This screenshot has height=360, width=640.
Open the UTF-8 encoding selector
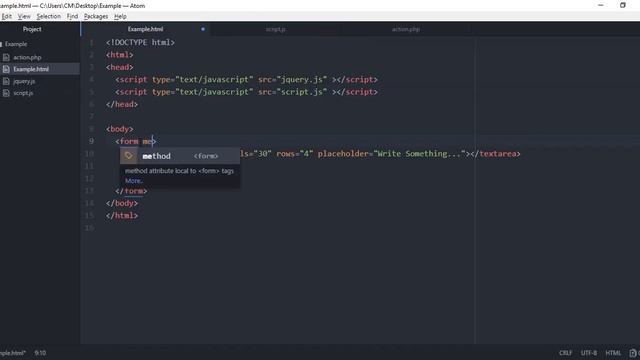pyautogui.click(x=589, y=353)
